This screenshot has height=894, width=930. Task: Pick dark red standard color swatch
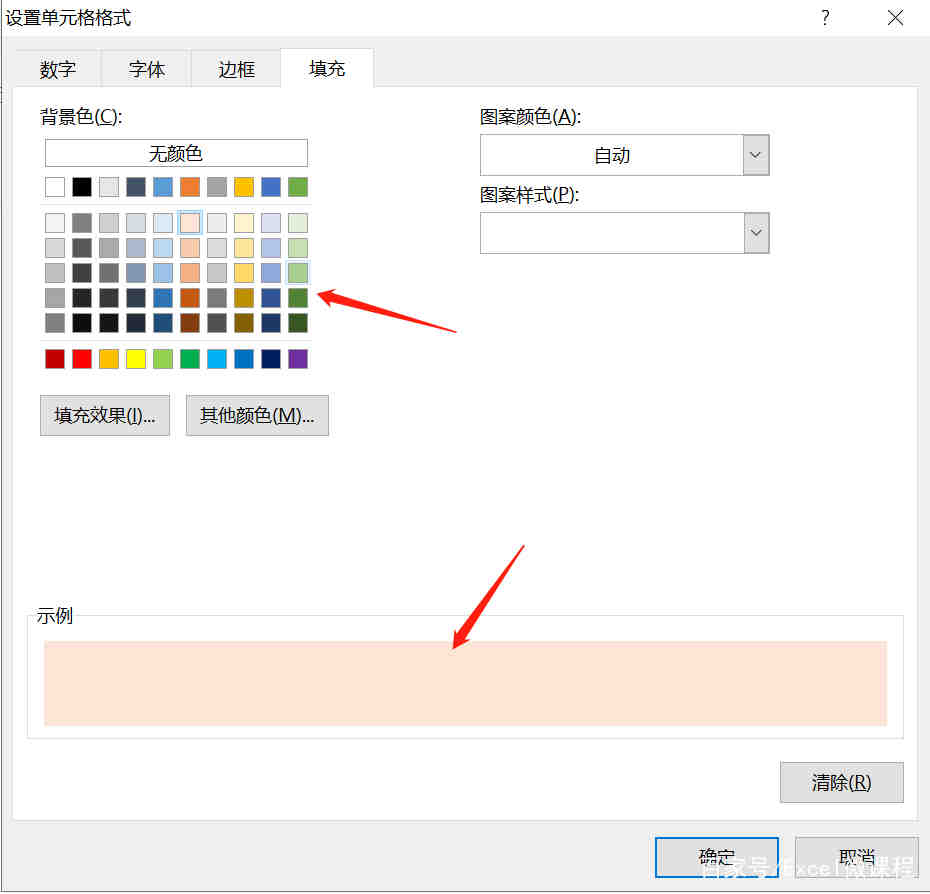pyautogui.click(x=55, y=359)
